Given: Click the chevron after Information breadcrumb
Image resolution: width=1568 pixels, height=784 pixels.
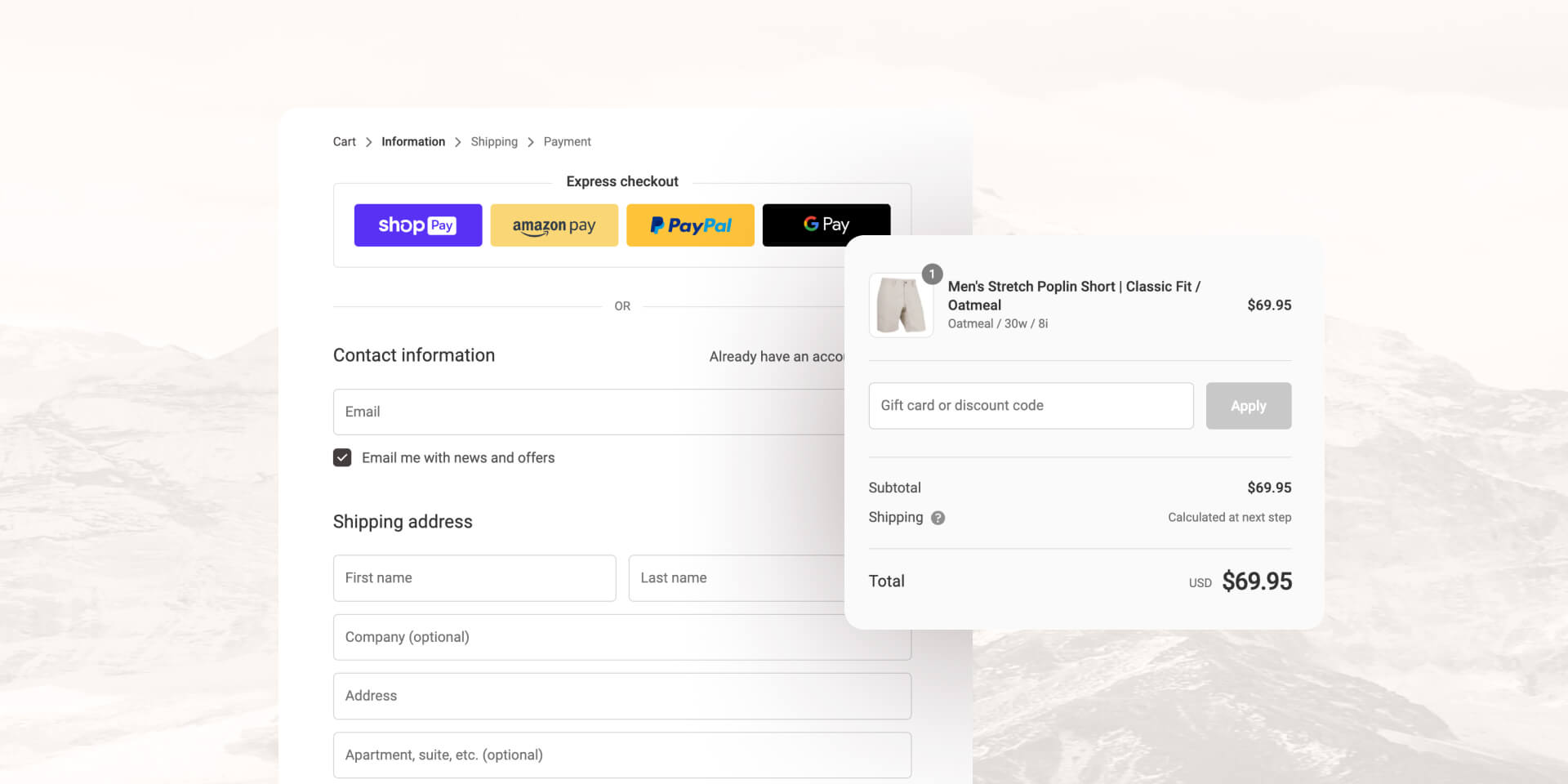Looking at the screenshot, I should tap(457, 142).
